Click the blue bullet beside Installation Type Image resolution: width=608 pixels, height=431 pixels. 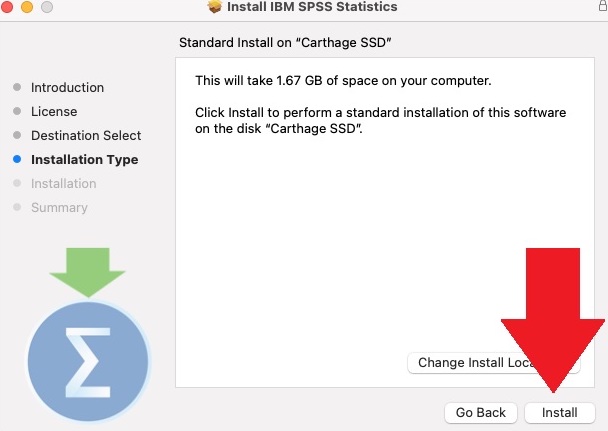pos(17,159)
